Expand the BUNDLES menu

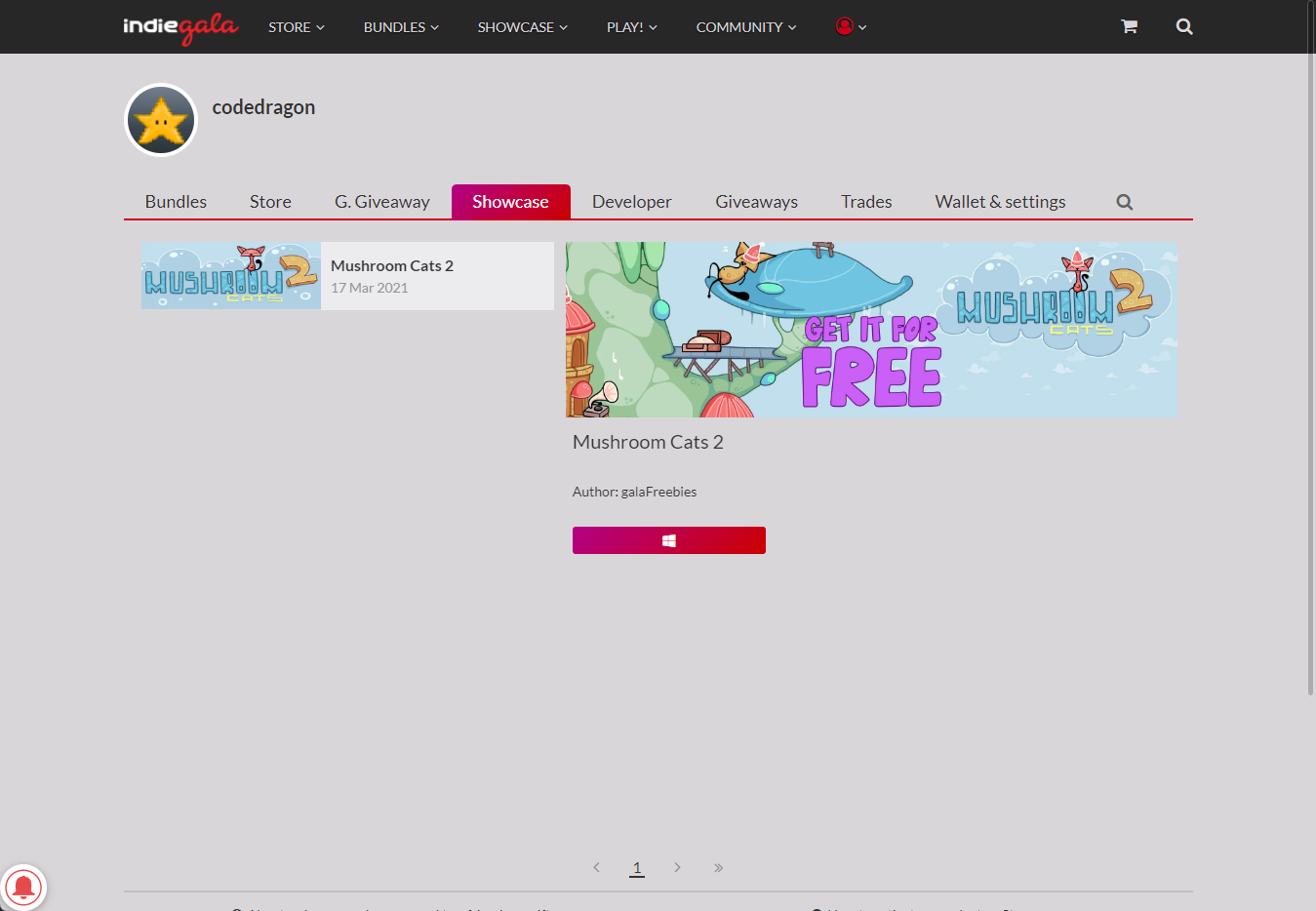click(401, 27)
